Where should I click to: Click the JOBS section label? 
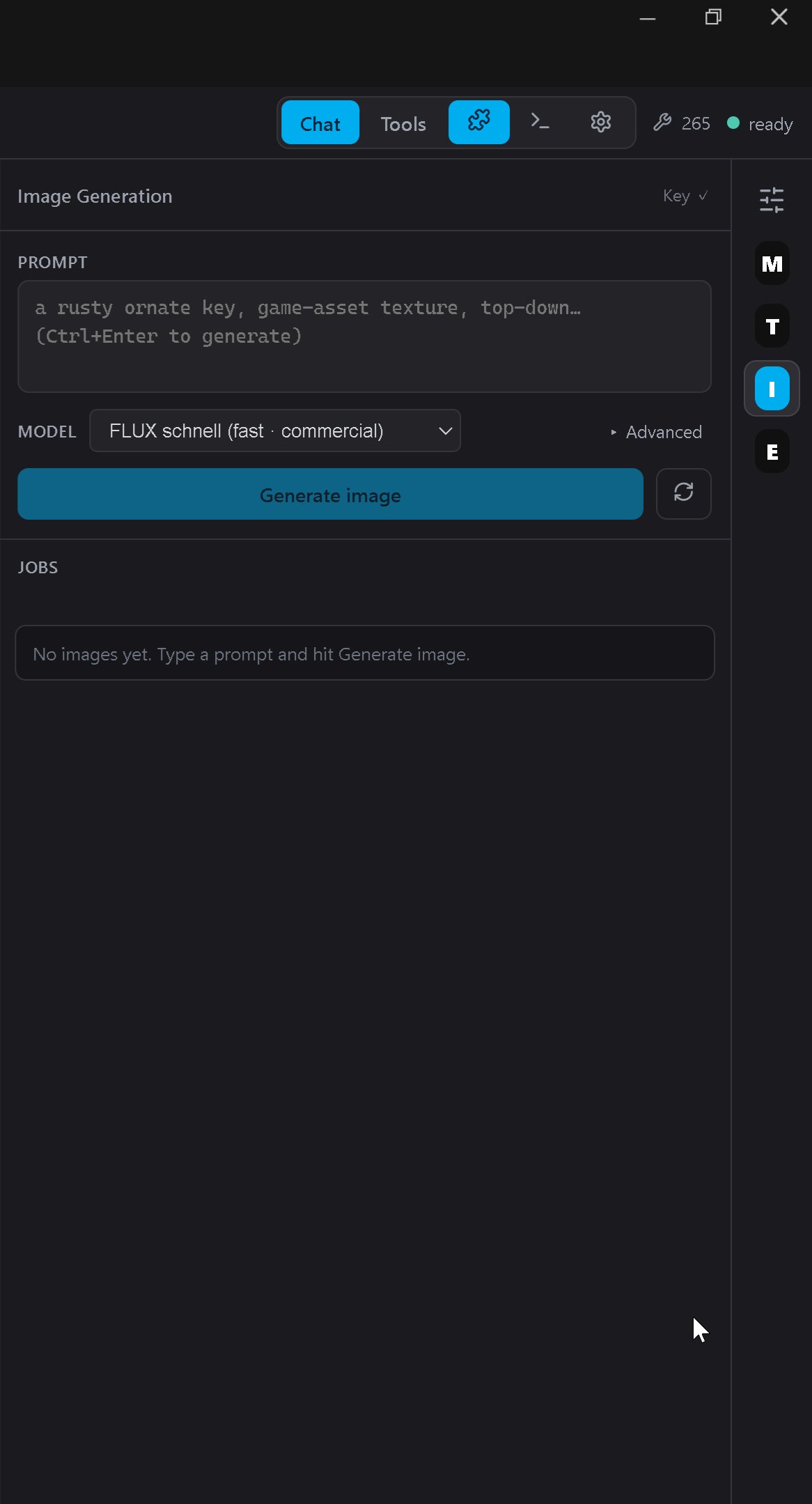(38, 567)
